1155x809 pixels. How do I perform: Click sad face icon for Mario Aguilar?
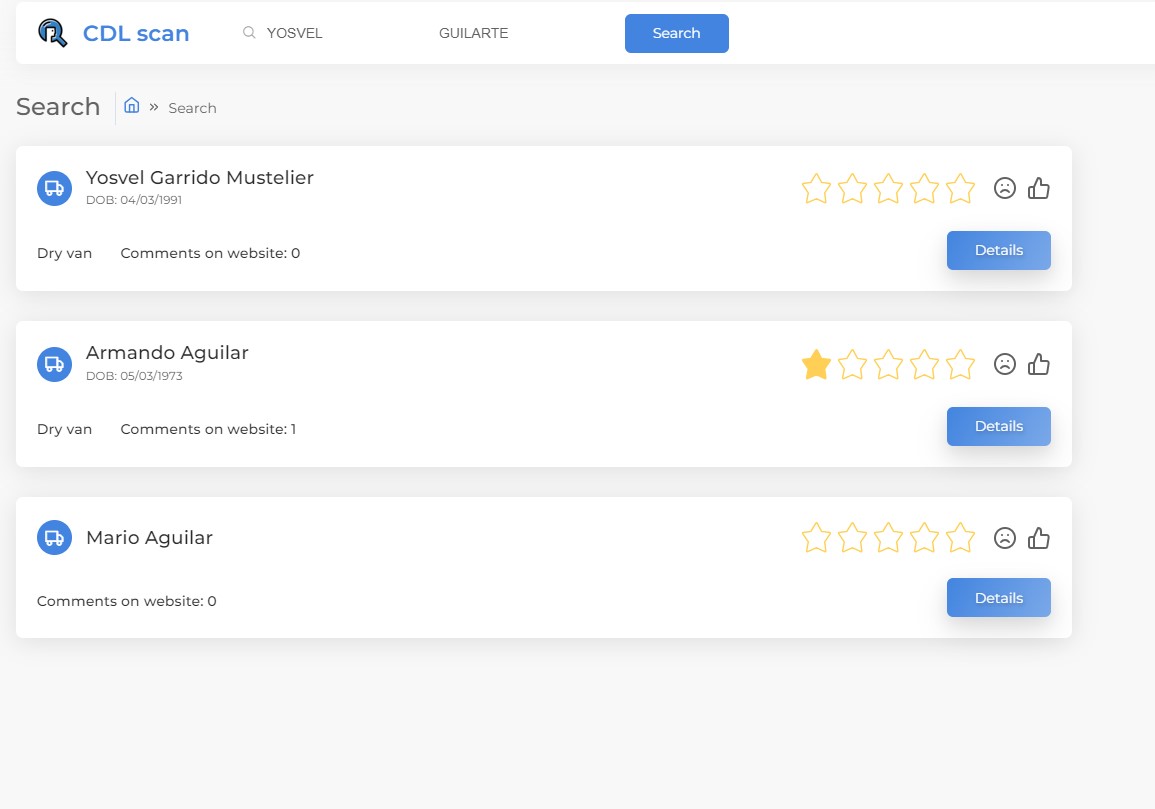click(1005, 538)
